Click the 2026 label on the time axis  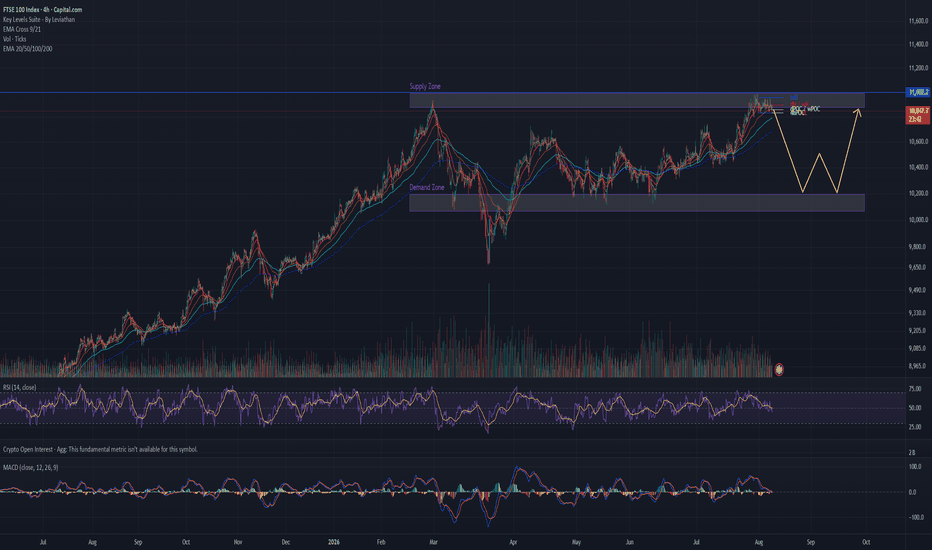pyautogui.click(x=334, y=542)
